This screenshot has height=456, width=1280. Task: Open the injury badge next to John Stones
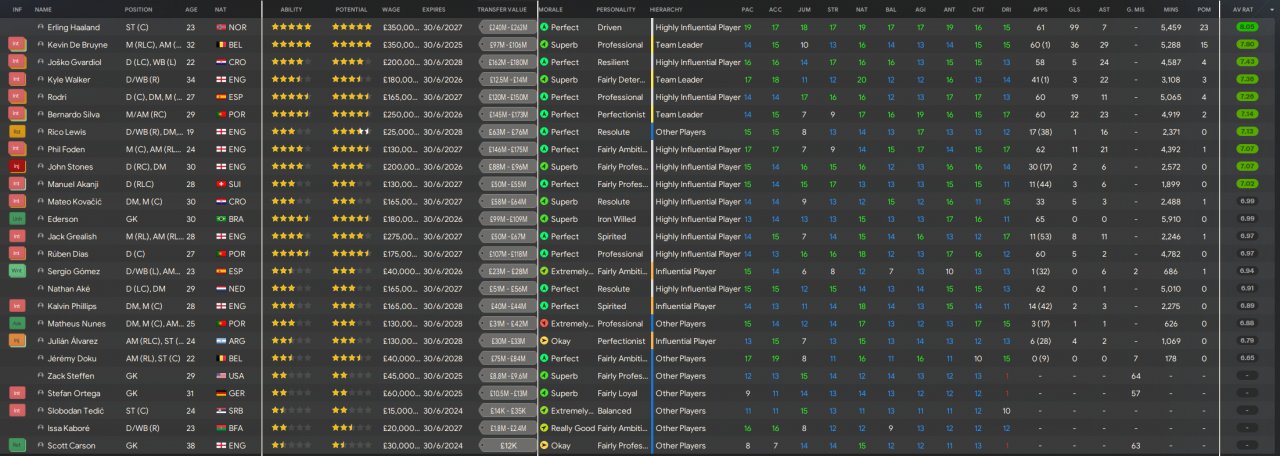17,167
